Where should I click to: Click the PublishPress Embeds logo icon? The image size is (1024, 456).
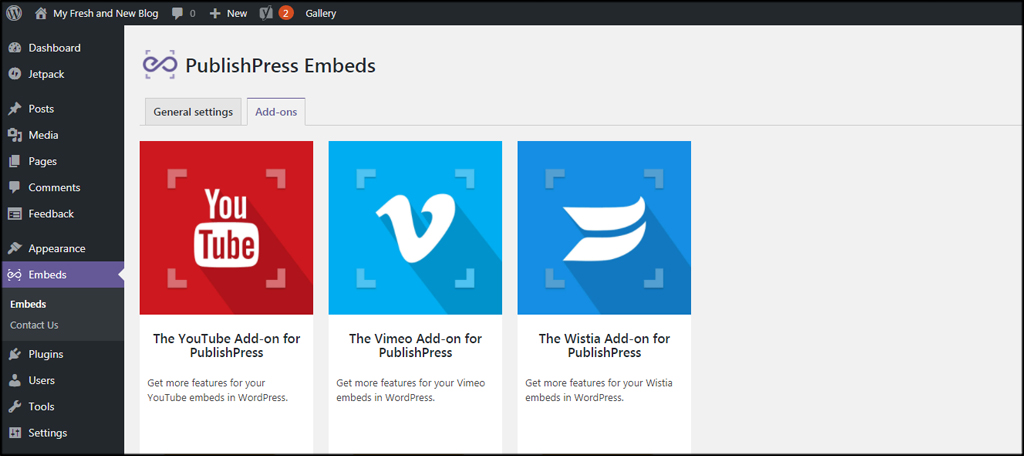pyautogui.click(x=160, y=65)
